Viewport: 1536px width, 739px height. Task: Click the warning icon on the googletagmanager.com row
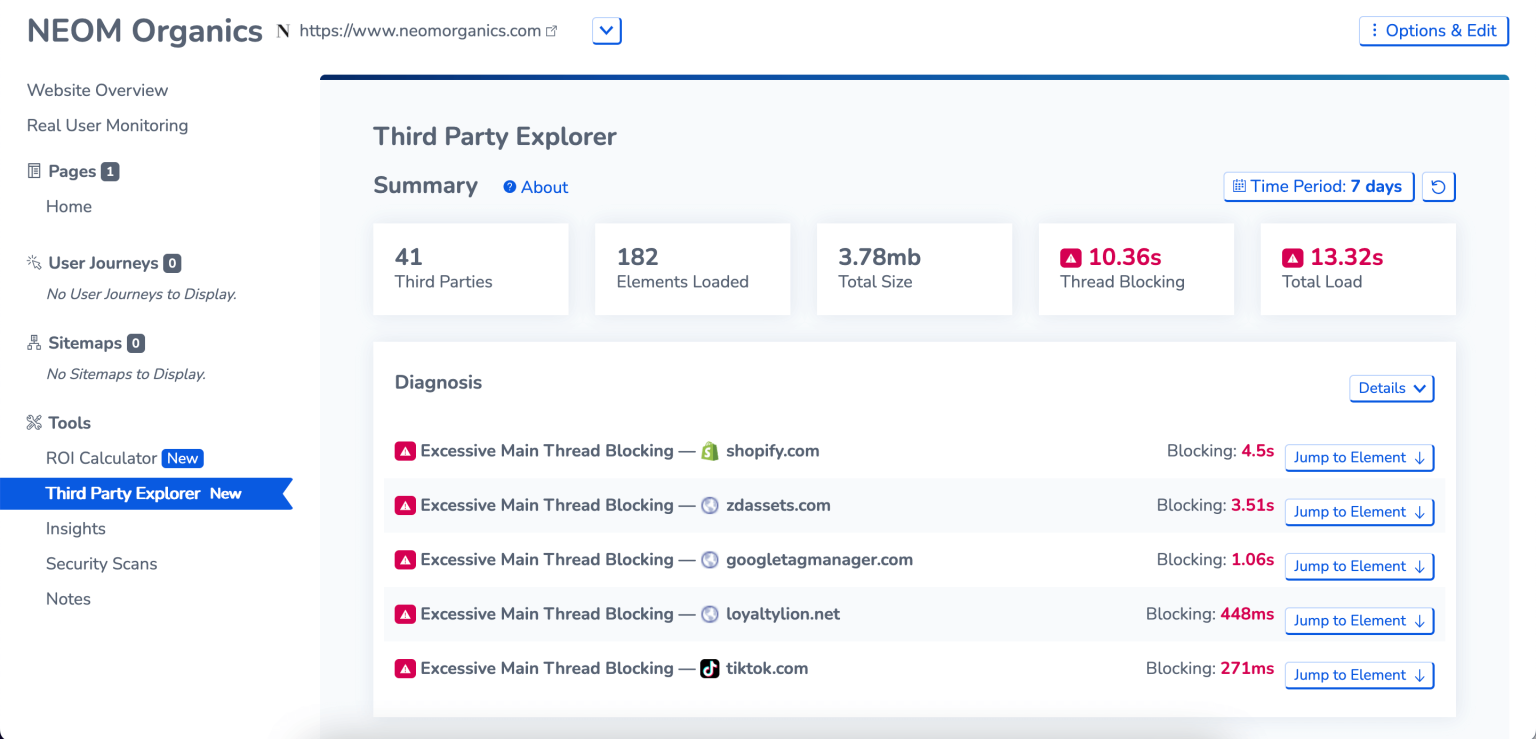click(405, 560)
